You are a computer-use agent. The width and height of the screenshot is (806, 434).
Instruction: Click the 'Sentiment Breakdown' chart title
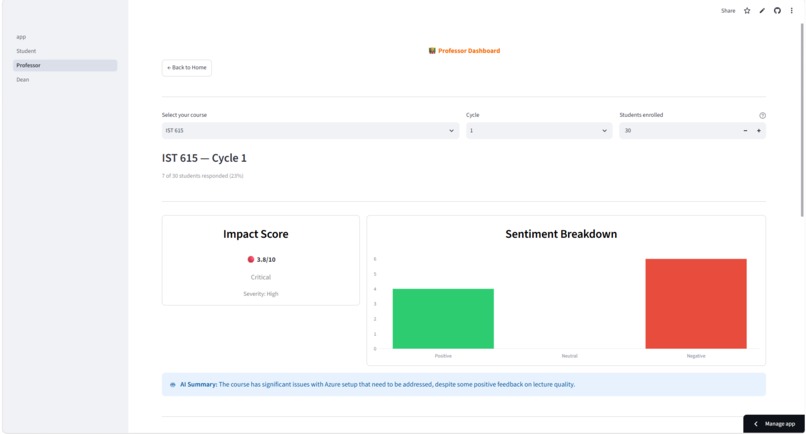coord(561,234)
